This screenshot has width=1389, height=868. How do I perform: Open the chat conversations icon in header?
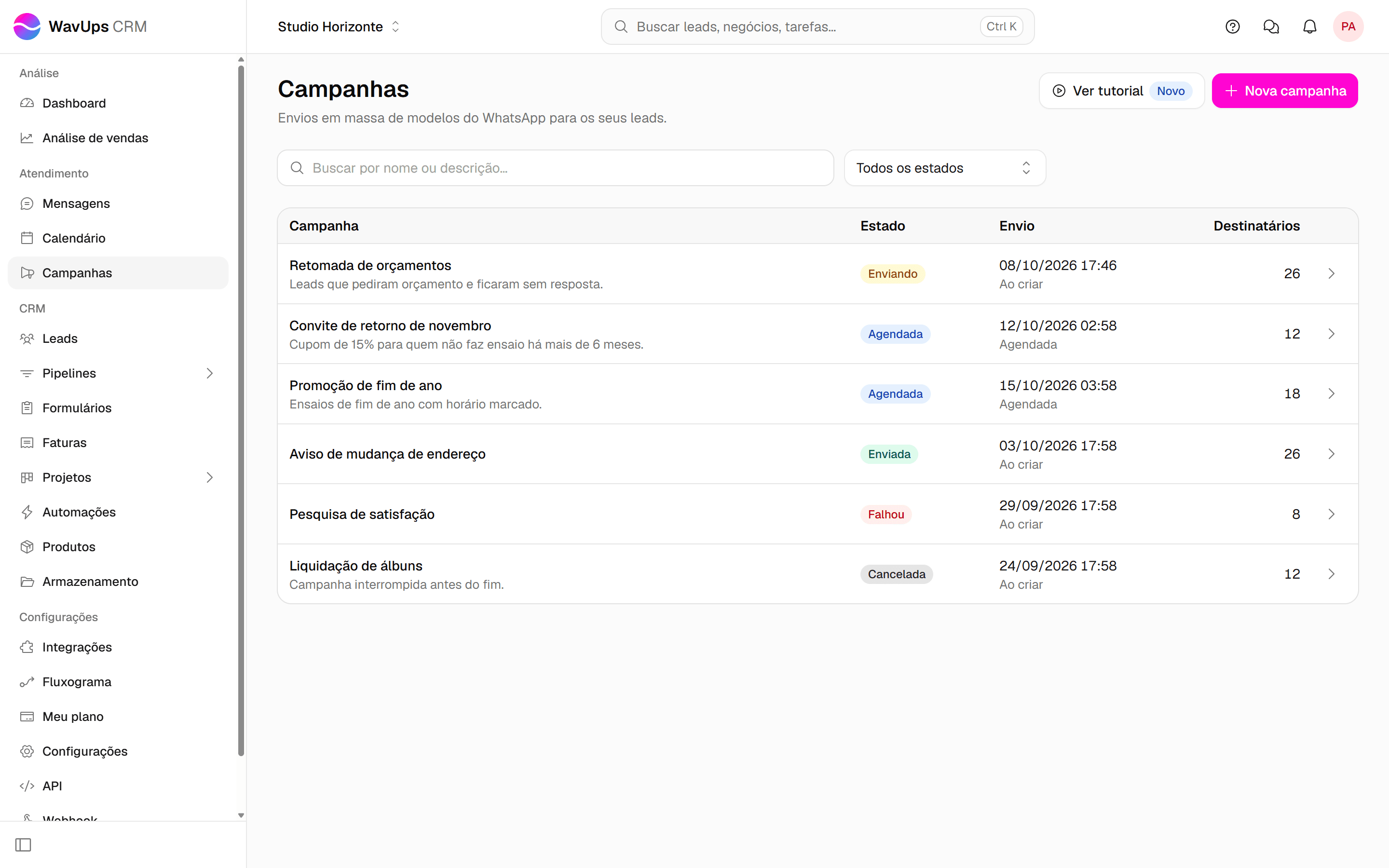[x=1271, y=27]
